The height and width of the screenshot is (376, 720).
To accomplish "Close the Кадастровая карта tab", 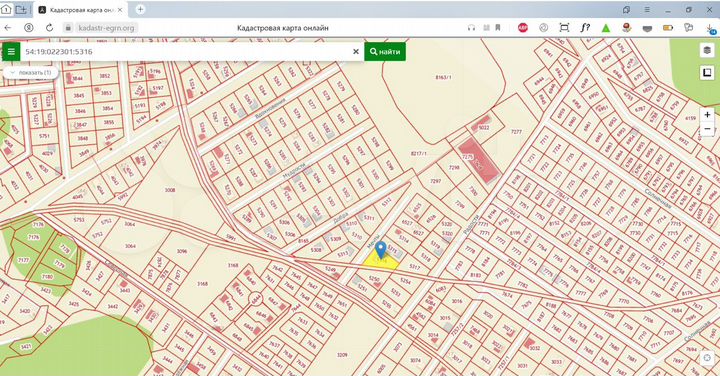I will [x=120, y=10].
